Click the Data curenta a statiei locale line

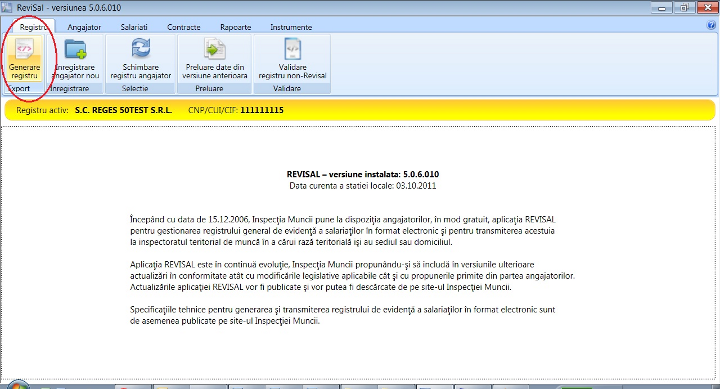click(x=363, y=186)
